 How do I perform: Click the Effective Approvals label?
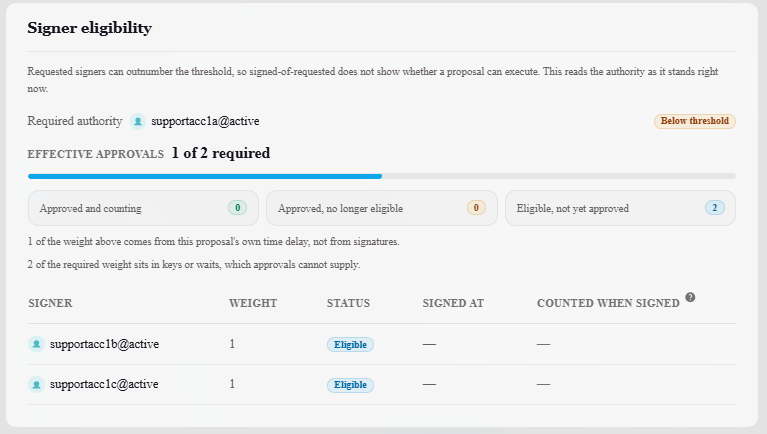point(95,154)
